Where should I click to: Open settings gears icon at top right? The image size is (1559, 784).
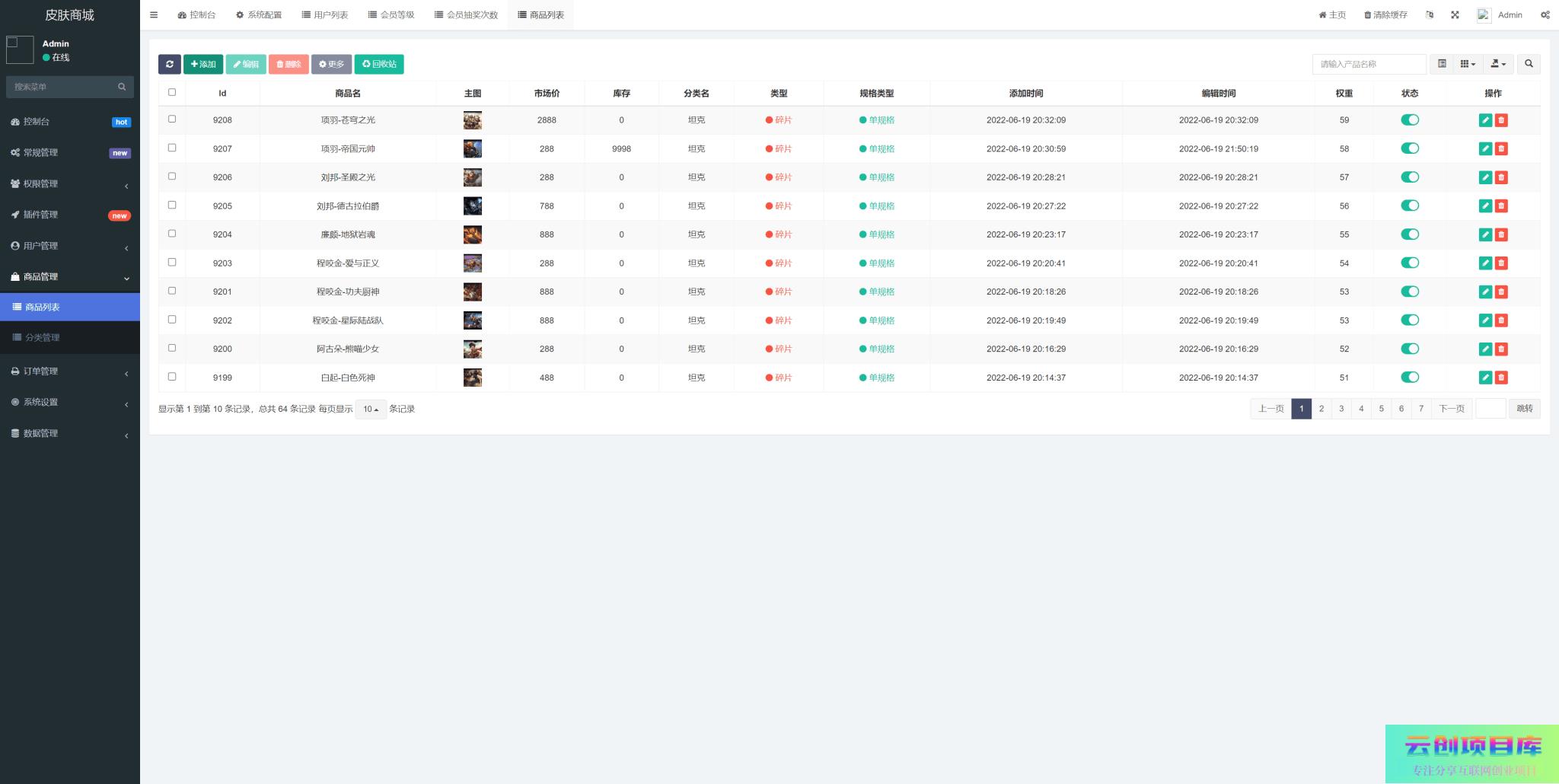point(1545,15)
